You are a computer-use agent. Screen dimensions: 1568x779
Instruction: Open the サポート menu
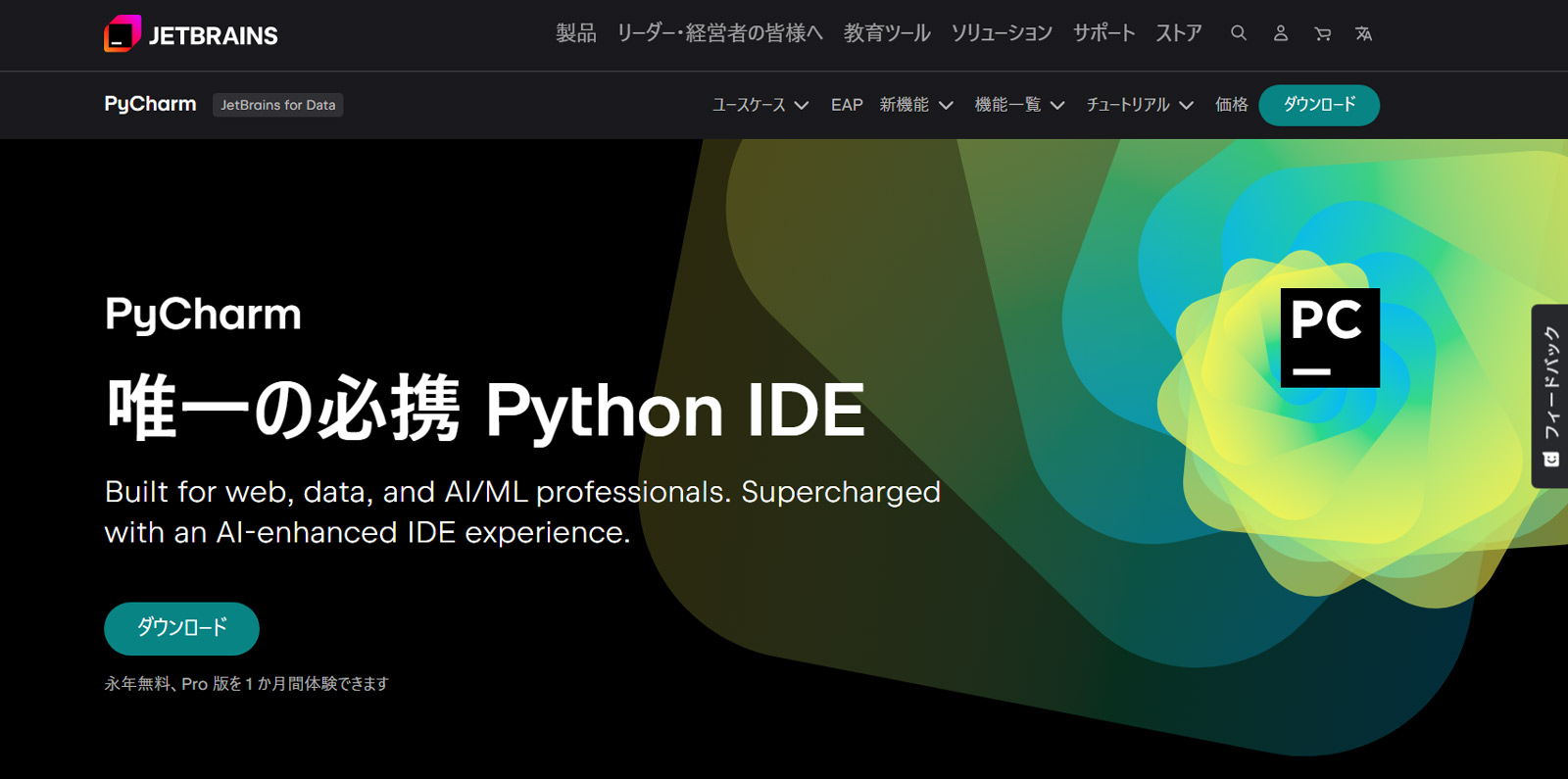coord(1103,33)
